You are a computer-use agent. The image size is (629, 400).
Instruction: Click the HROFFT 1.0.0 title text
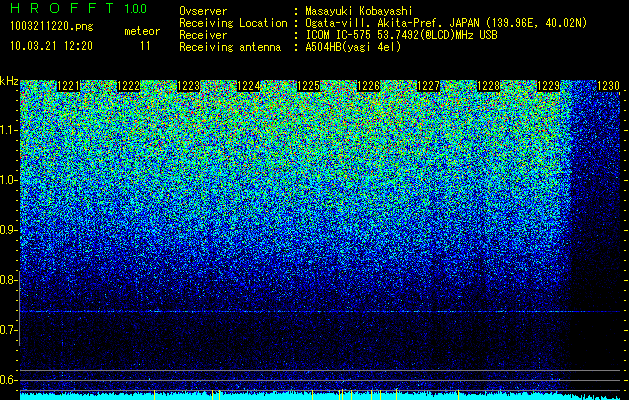pos(78,8)
